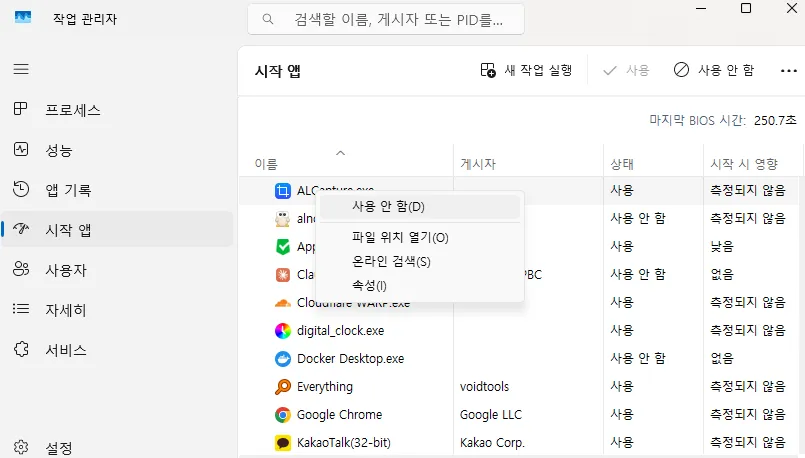Open the hamburger navigation menu
805x458 pixels.
pos(21,69)
